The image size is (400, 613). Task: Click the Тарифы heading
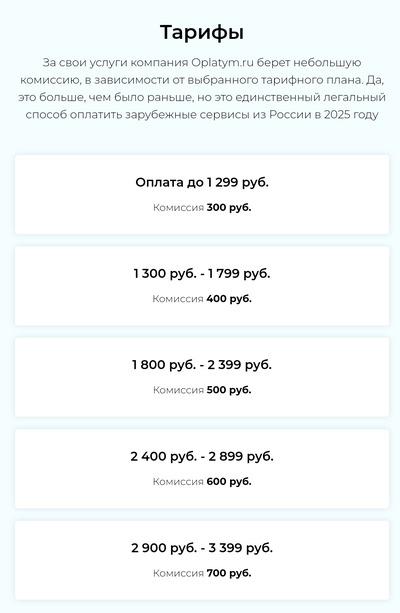[202, 32]
